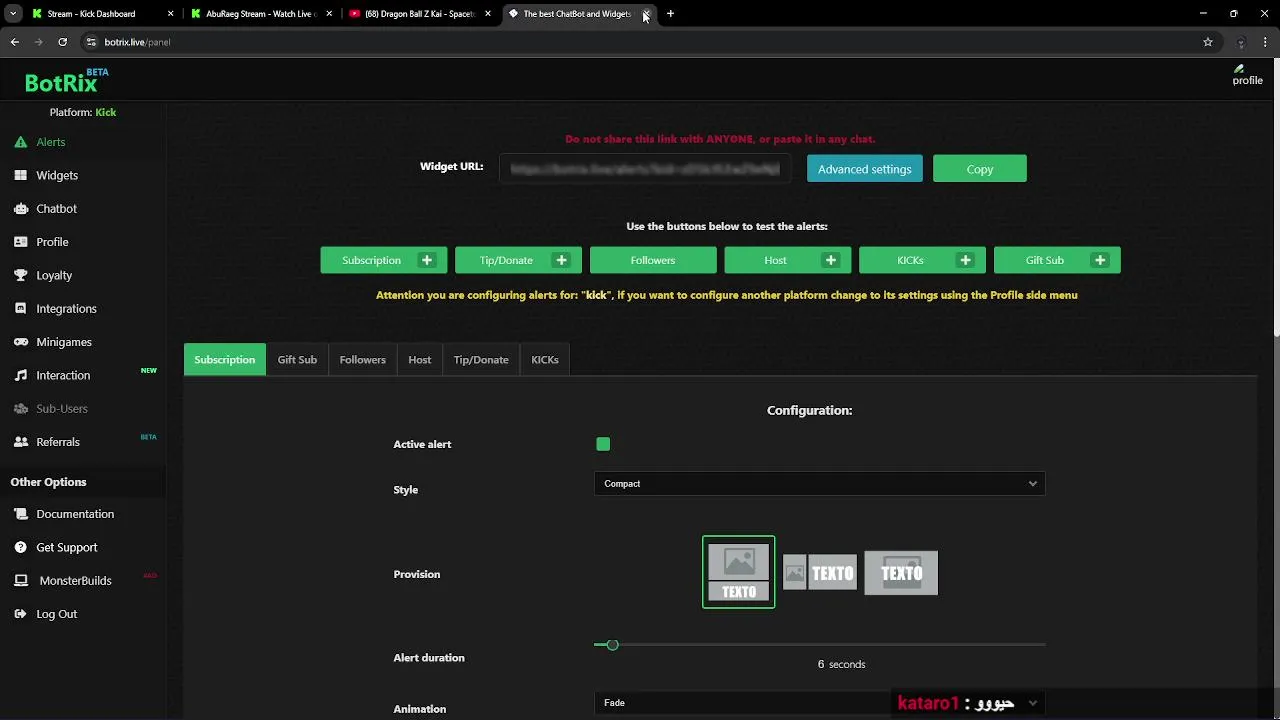Screen dimensions: 1280x720
Task: Open the Referrals people icon
Action: pos(20,442)
